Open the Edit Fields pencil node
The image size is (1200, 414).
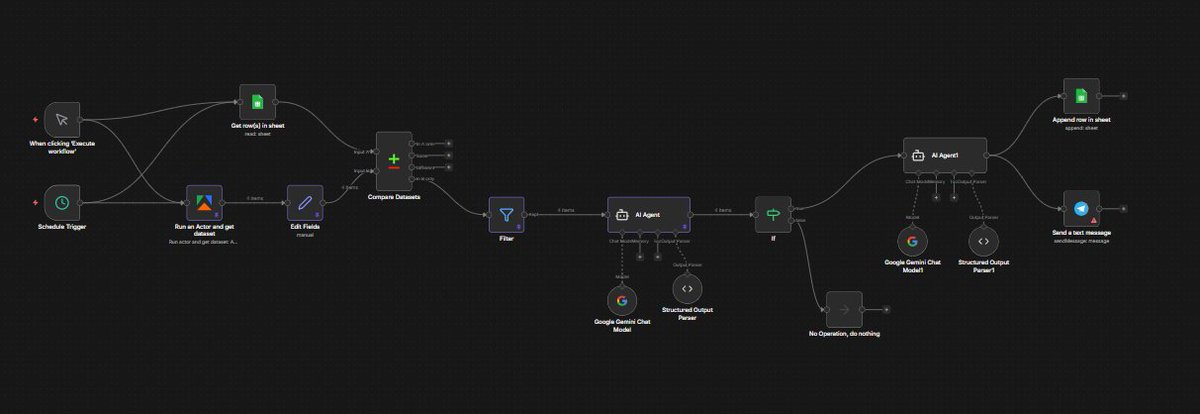(304, 202)
